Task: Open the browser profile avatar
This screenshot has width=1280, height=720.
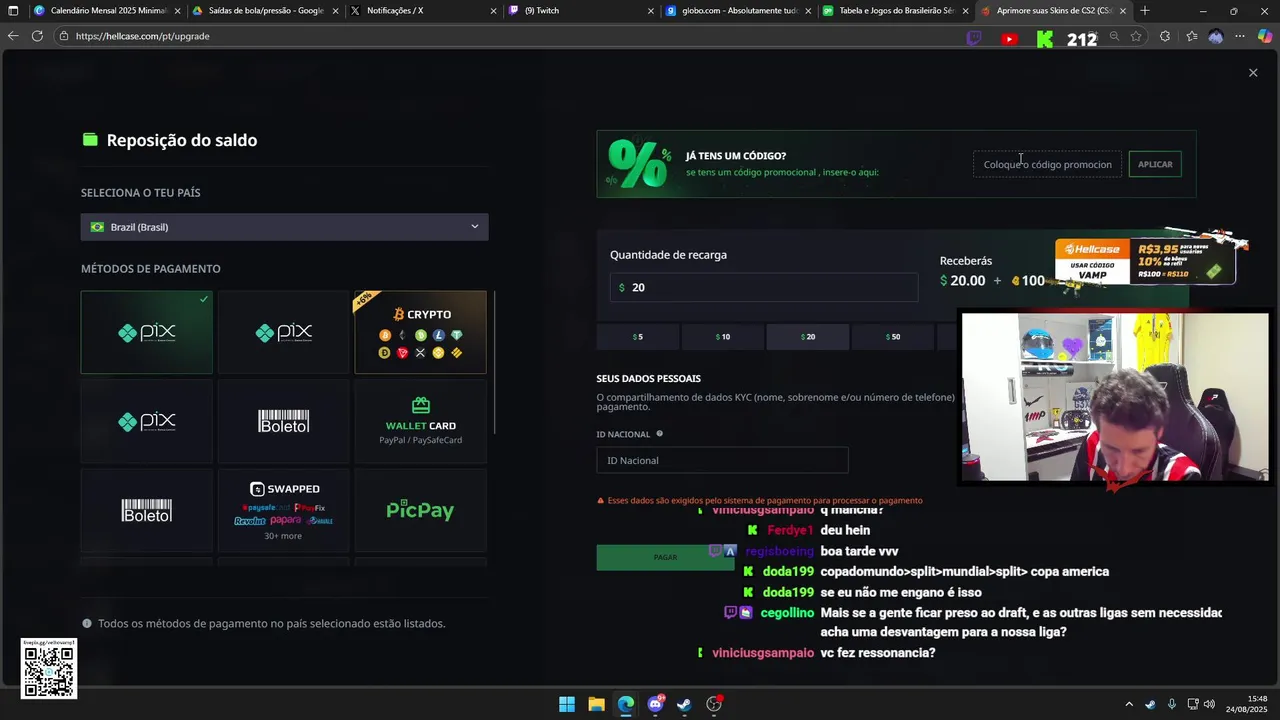Action: (1216, 36)
